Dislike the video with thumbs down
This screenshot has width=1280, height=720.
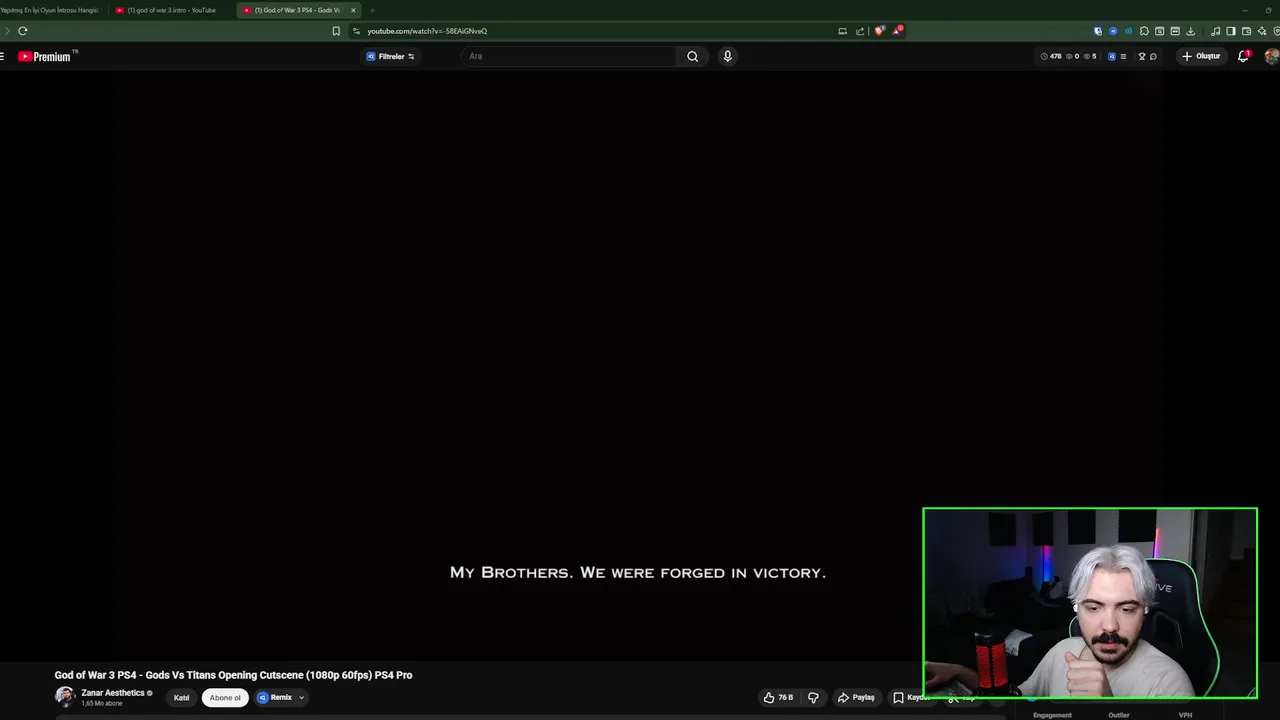pos(813,698)
